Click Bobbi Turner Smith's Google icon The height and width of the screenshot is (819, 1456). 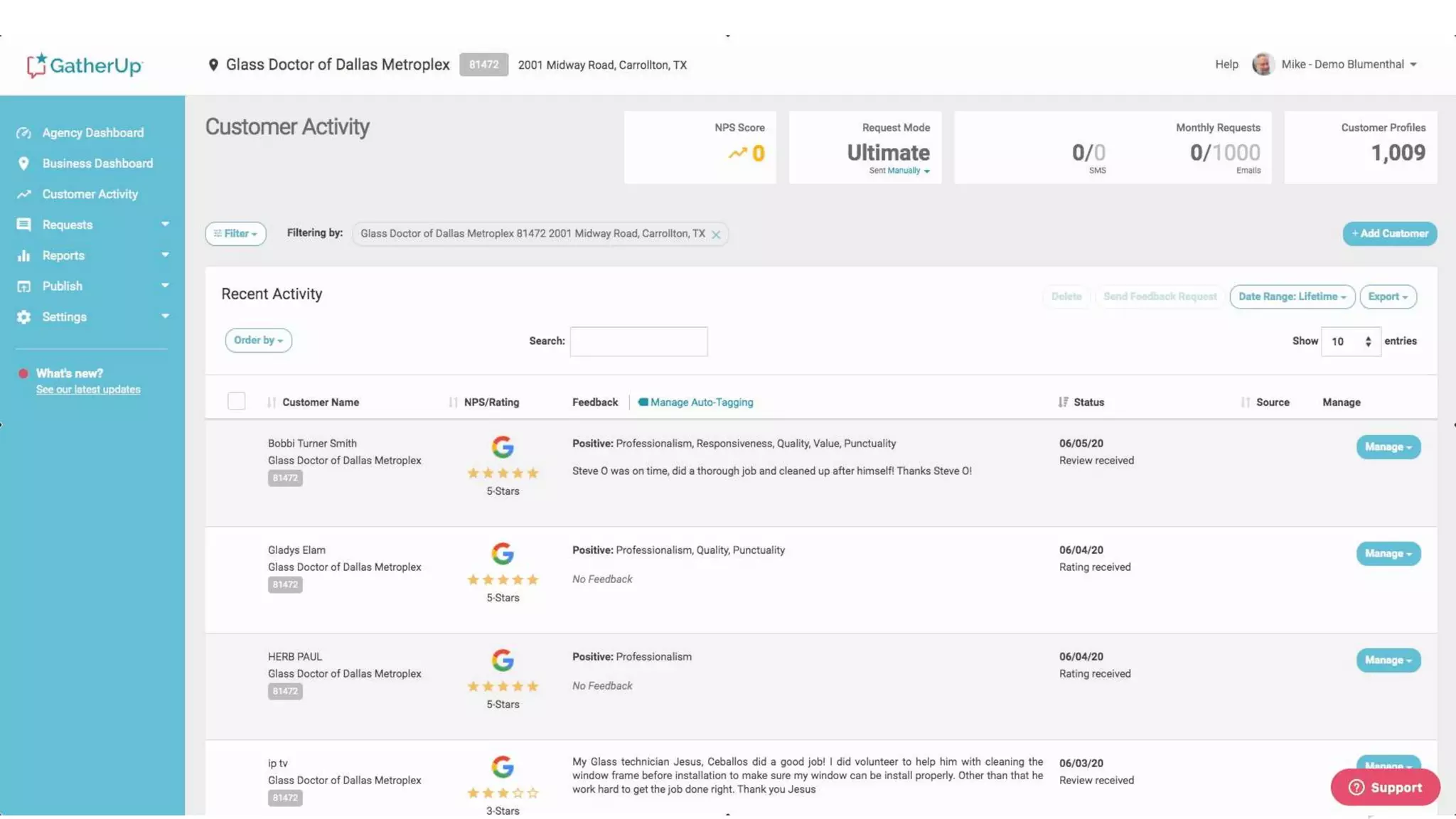(503, 447)
